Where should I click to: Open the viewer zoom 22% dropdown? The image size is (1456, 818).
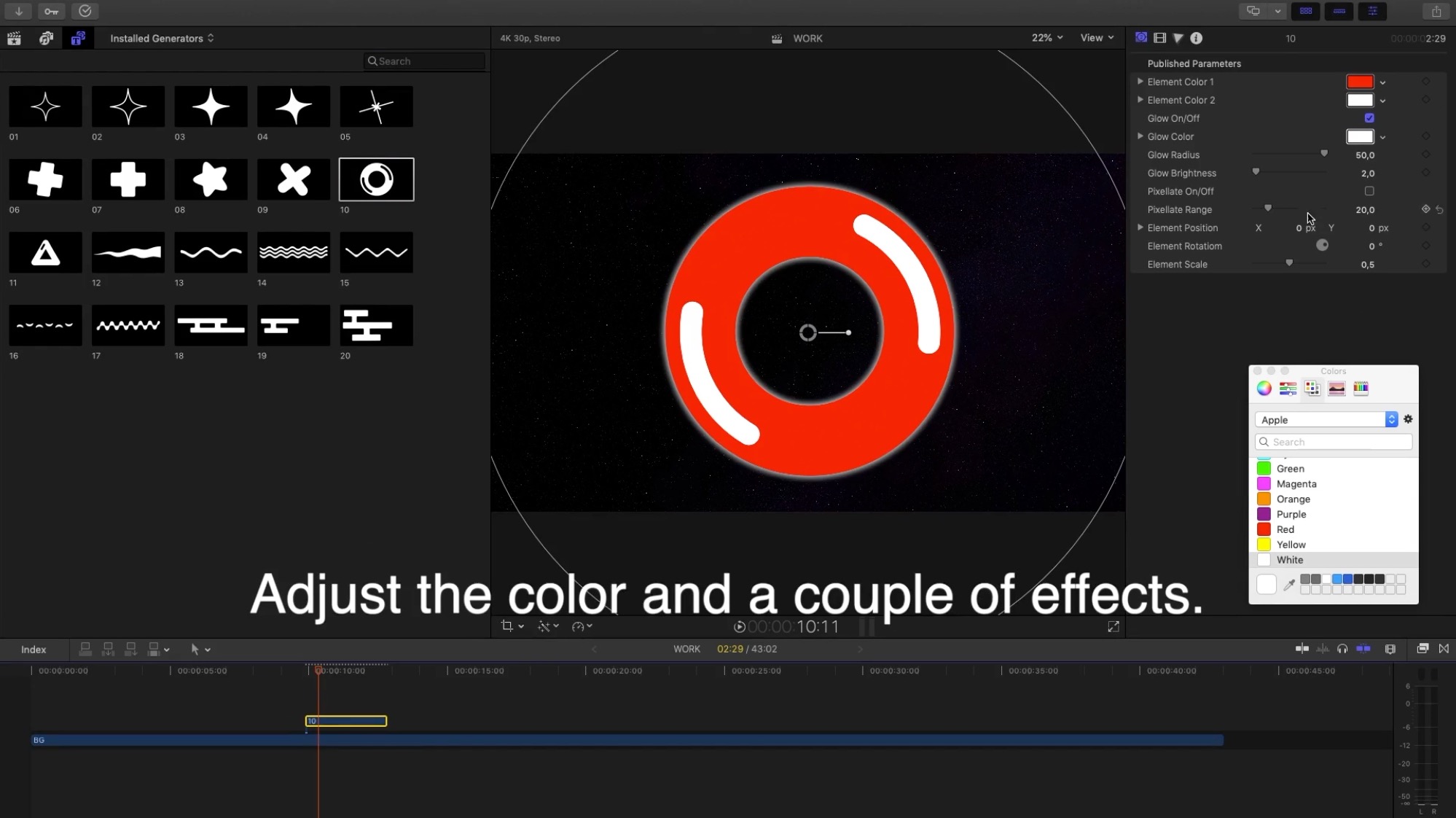1046,38
